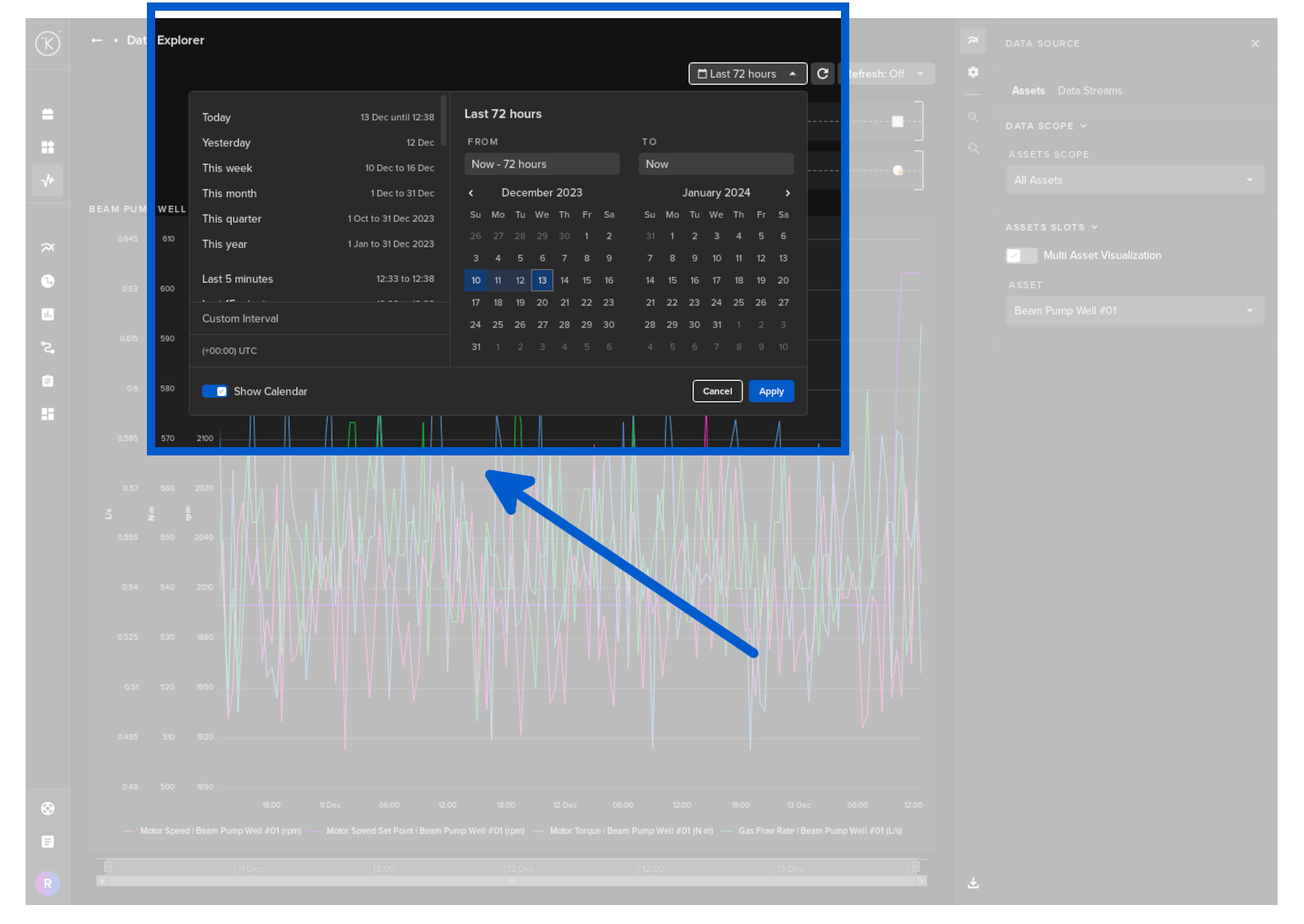Viewport: 1304px width, 924px height.
Task: Toggle the Show Calendar switch
Action: (215, 391)
